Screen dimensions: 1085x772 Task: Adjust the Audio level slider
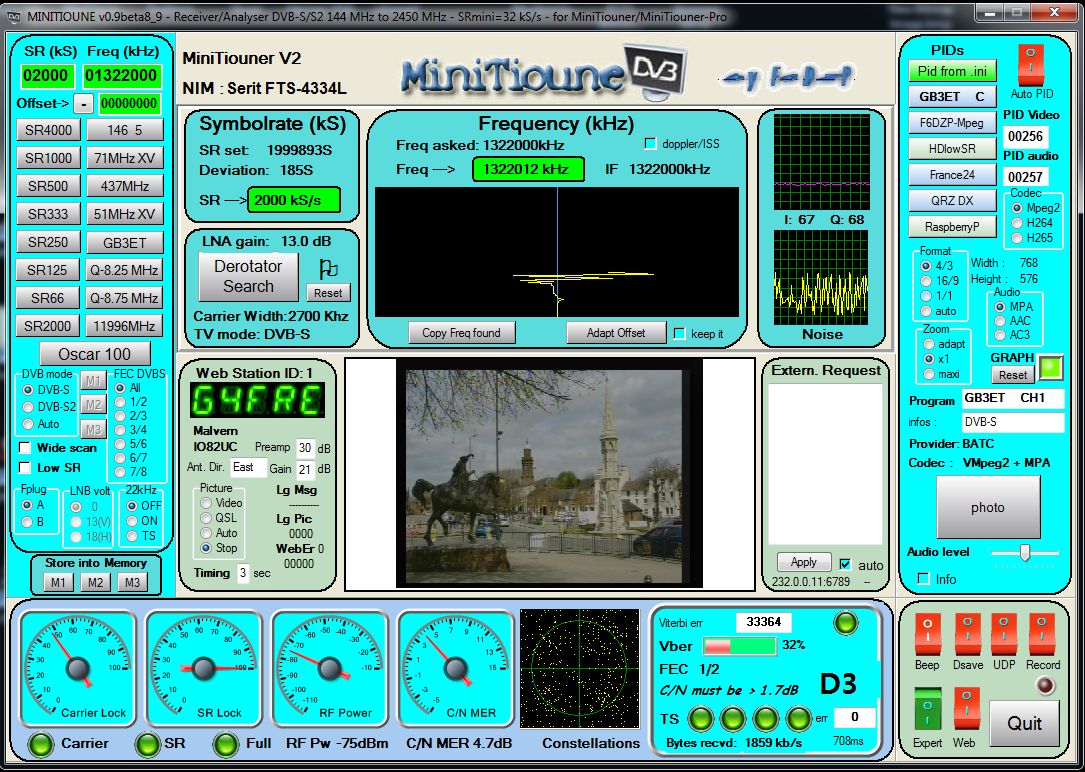click(1025, 553)
